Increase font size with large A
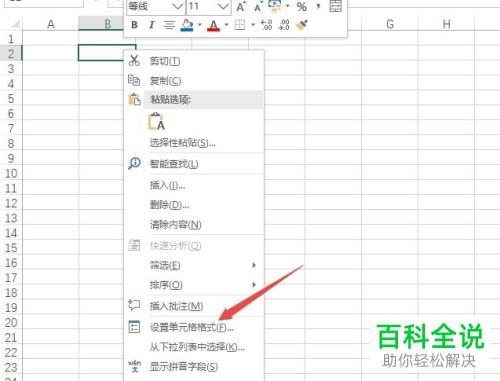The image size is (500, 381). click(x=241, y=6)
